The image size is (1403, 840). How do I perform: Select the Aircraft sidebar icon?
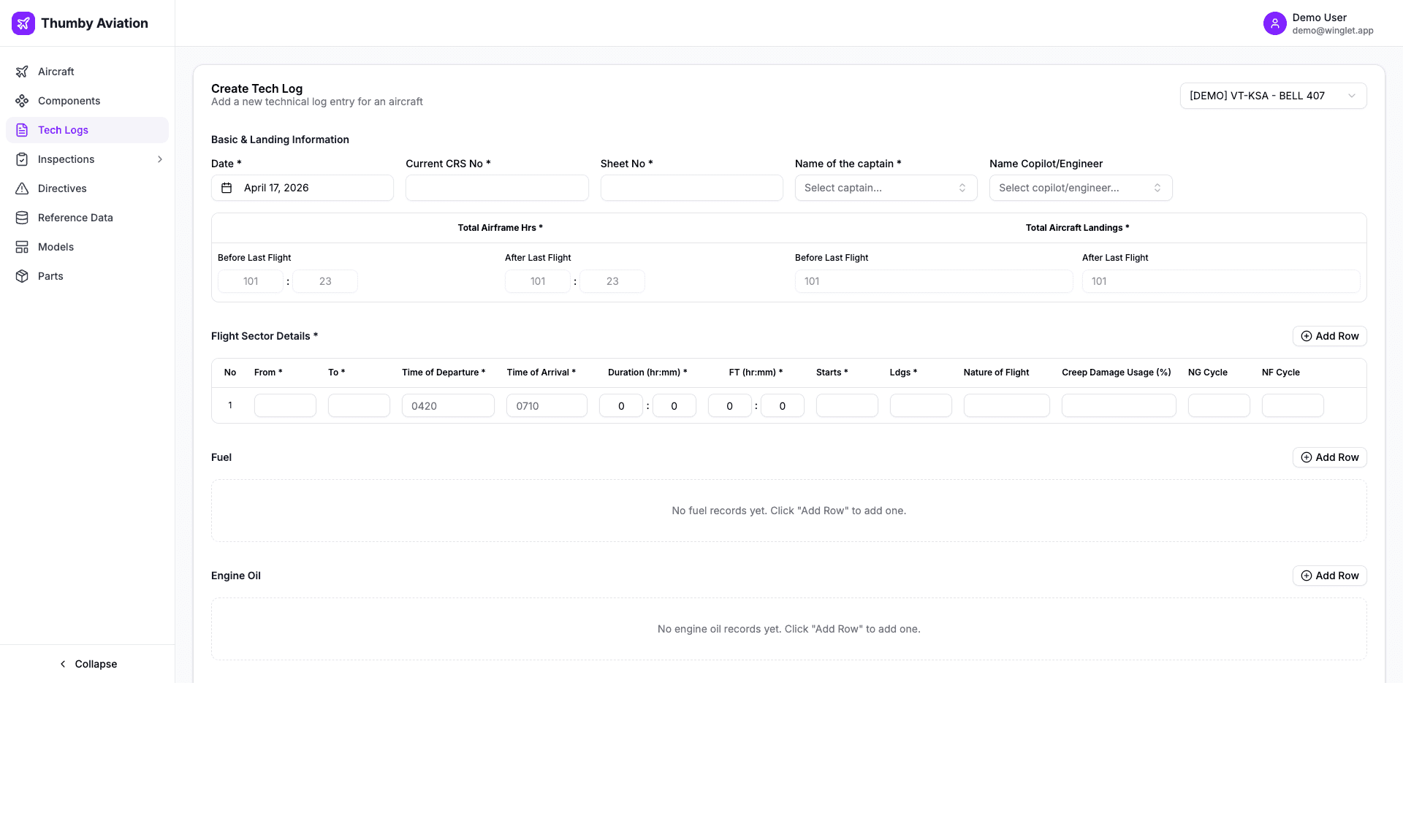click(22, 72)
